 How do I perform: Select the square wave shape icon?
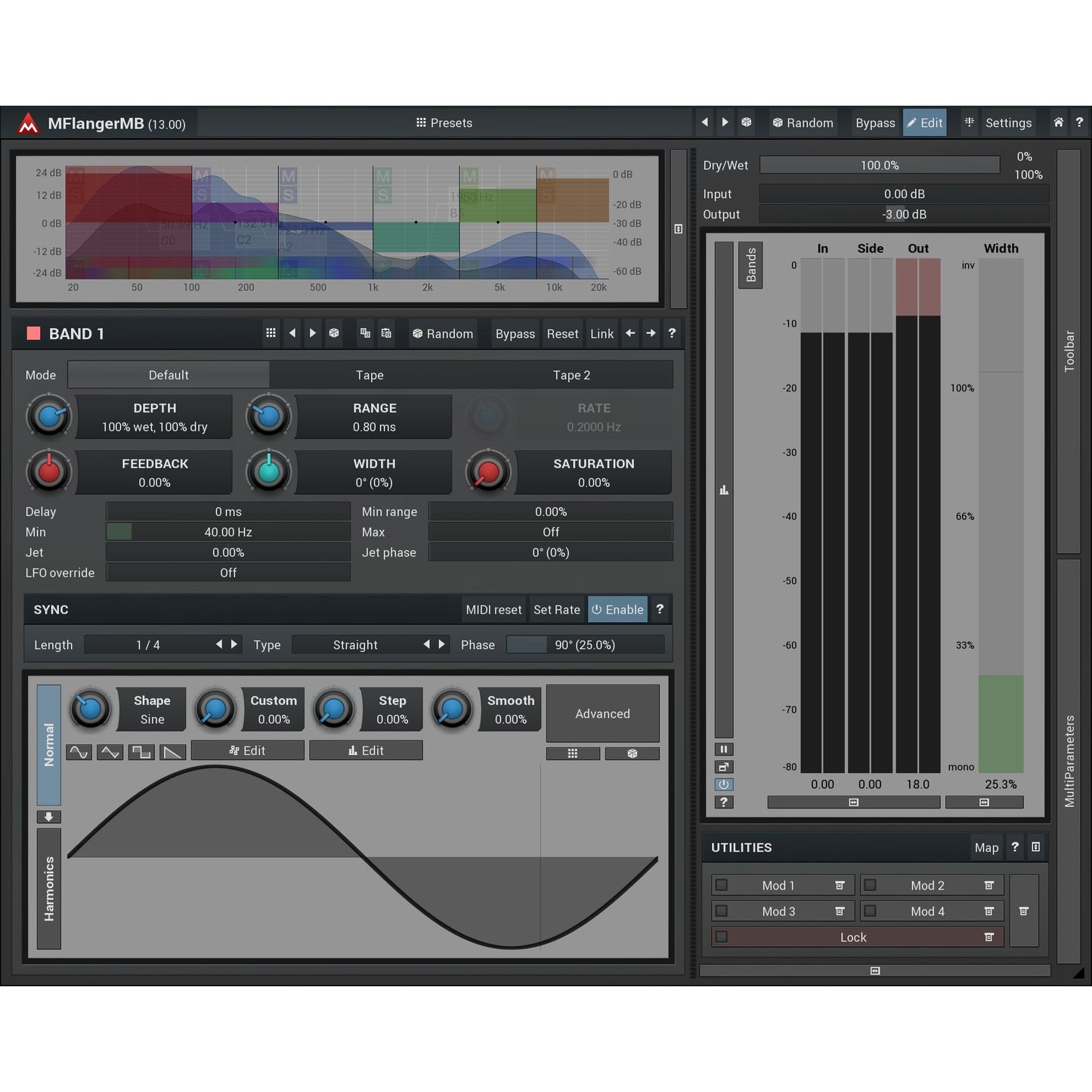(141, 752)
